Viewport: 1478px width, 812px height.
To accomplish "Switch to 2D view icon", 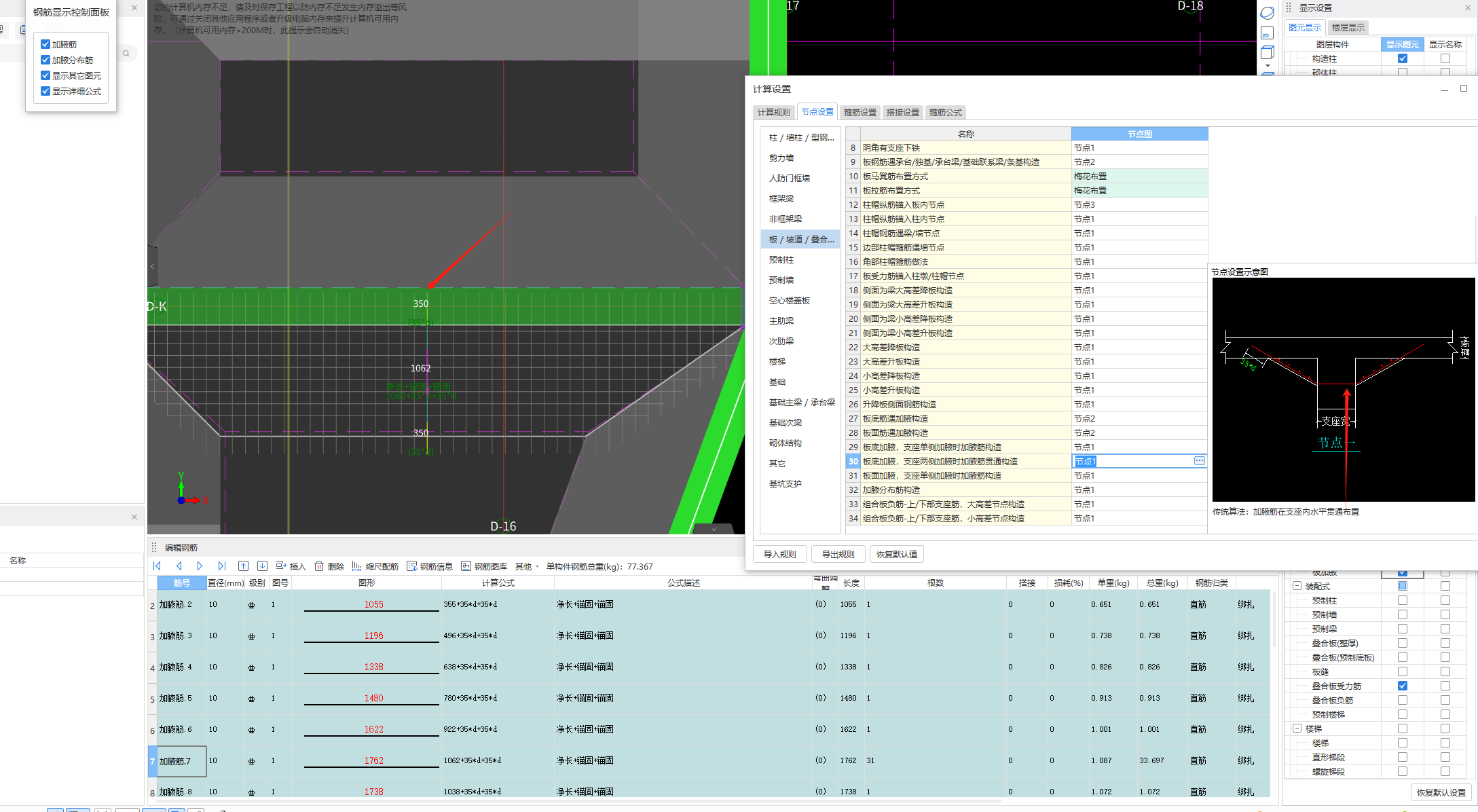I will coord(1267,33).
